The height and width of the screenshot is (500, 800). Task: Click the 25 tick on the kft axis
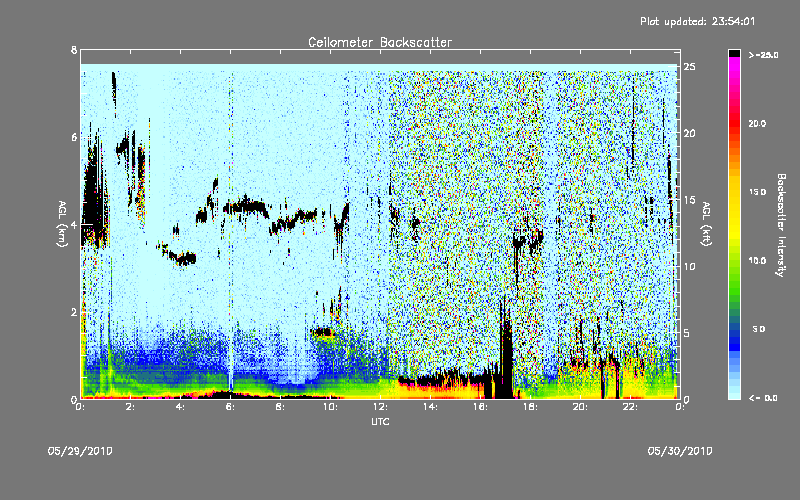pyautogui.click(x=690, y=67)
